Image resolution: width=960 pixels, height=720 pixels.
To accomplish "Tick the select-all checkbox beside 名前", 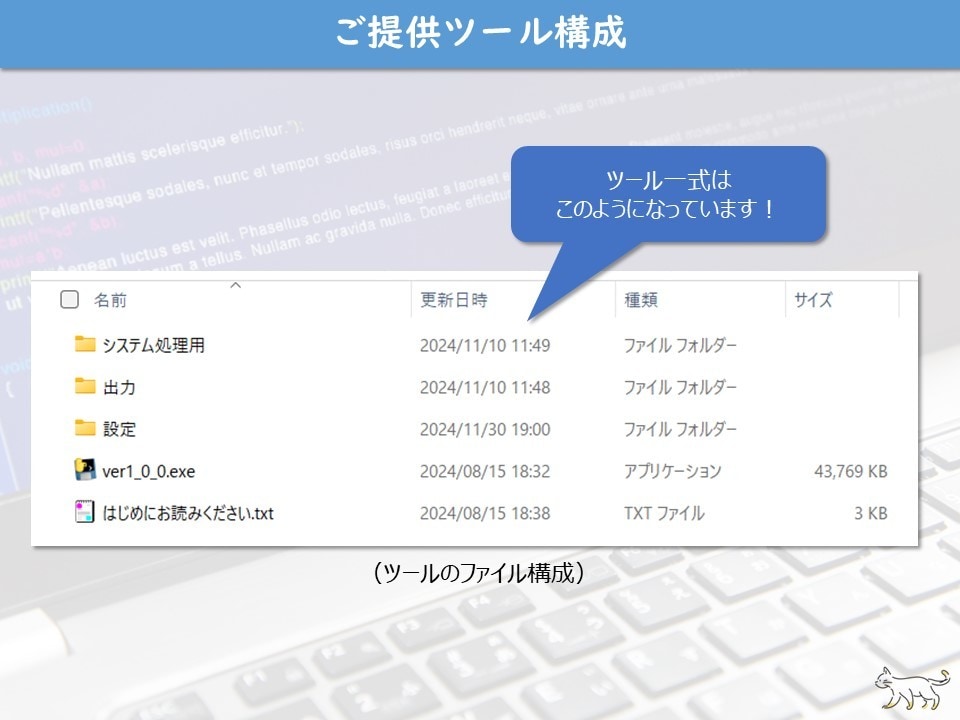I will click(70, 299).
